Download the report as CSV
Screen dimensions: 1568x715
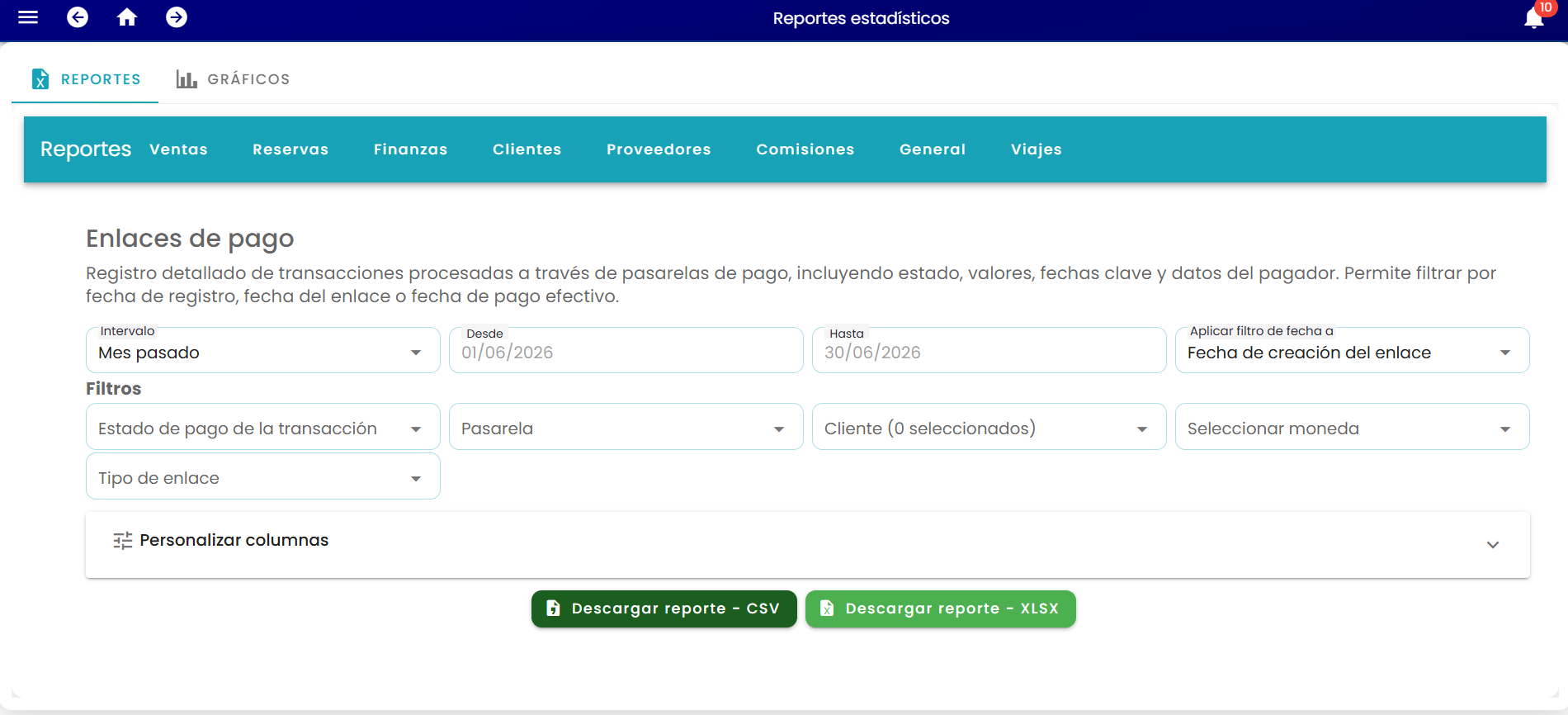(664, 608)
